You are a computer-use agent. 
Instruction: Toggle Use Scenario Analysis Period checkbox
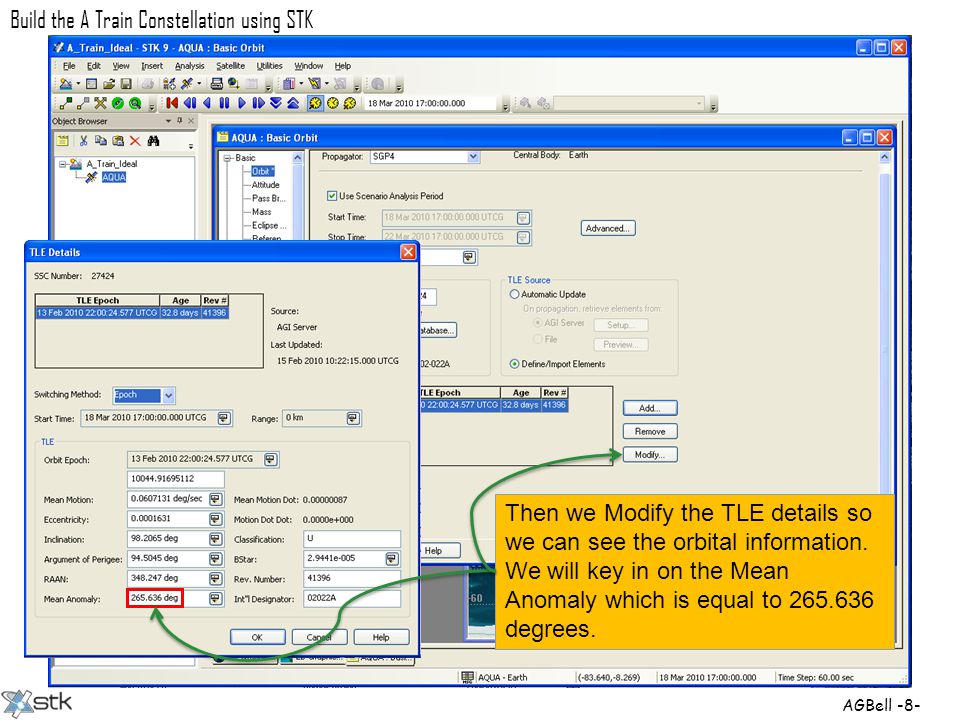click(x=332, y=196)
